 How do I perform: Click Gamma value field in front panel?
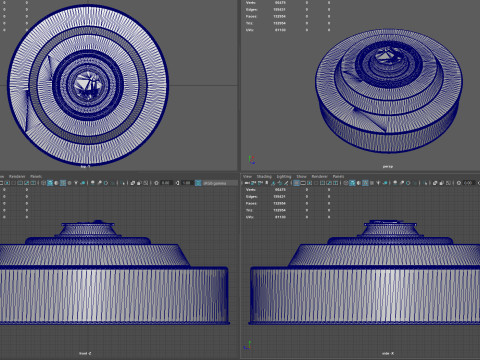click(187, 183)
